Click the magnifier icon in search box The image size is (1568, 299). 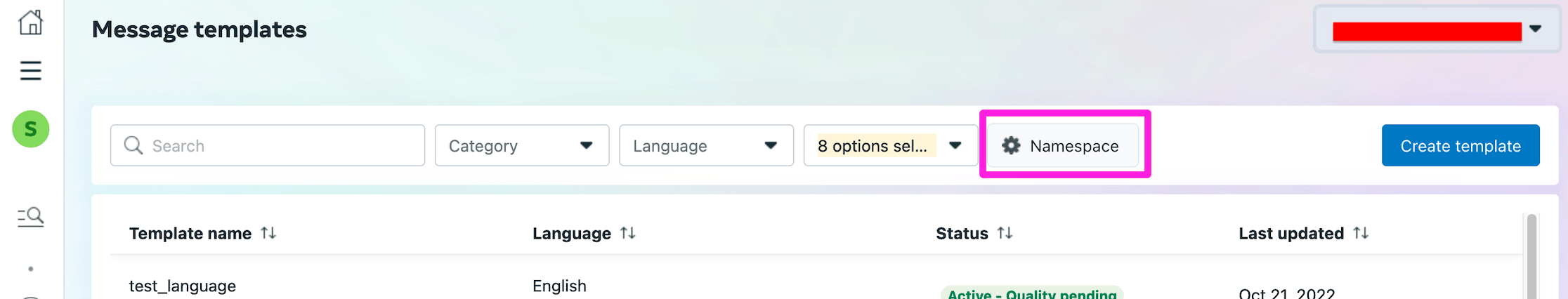click(x=133, y=145)
